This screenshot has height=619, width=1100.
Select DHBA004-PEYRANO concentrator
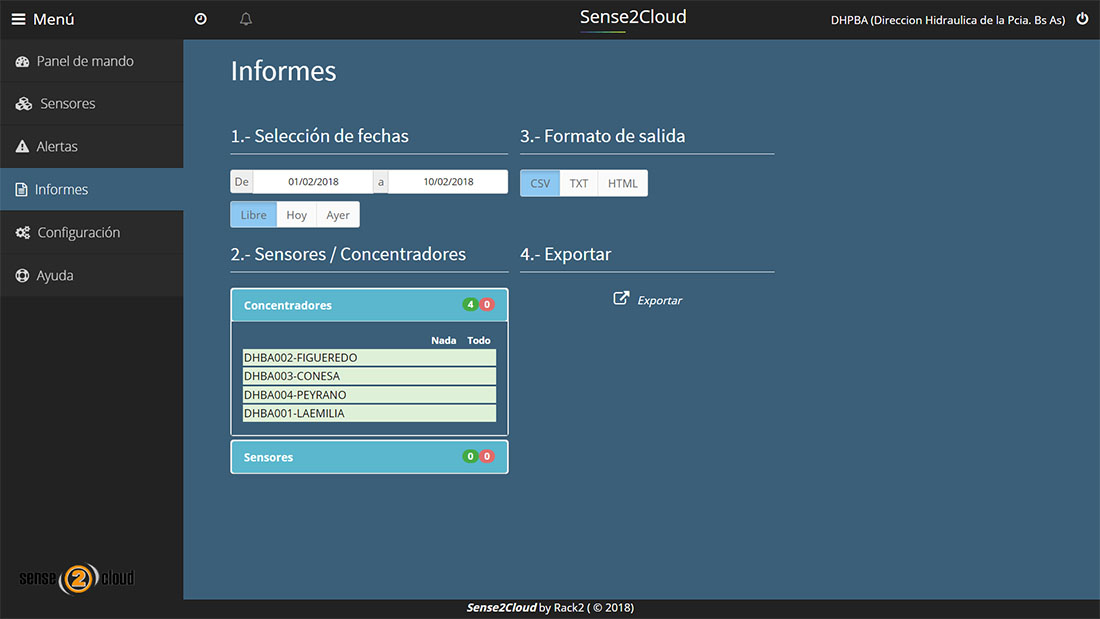[x=369, y=394]
